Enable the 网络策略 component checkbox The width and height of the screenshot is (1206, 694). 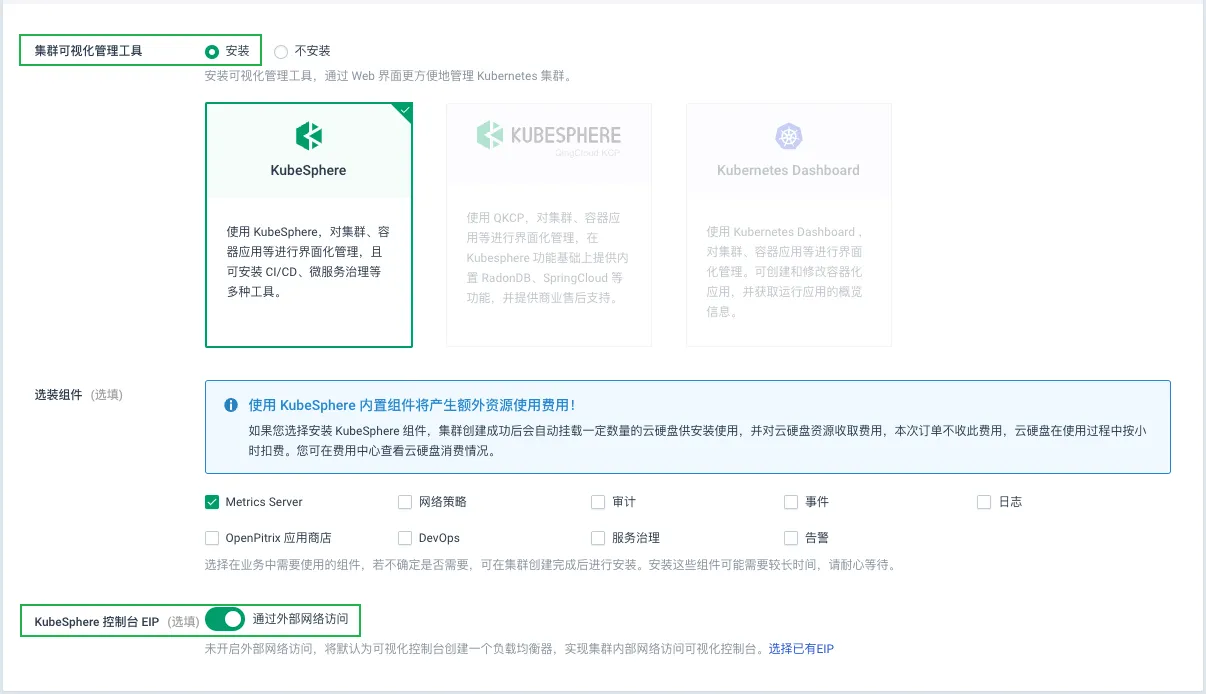click(x=405, y=502)
